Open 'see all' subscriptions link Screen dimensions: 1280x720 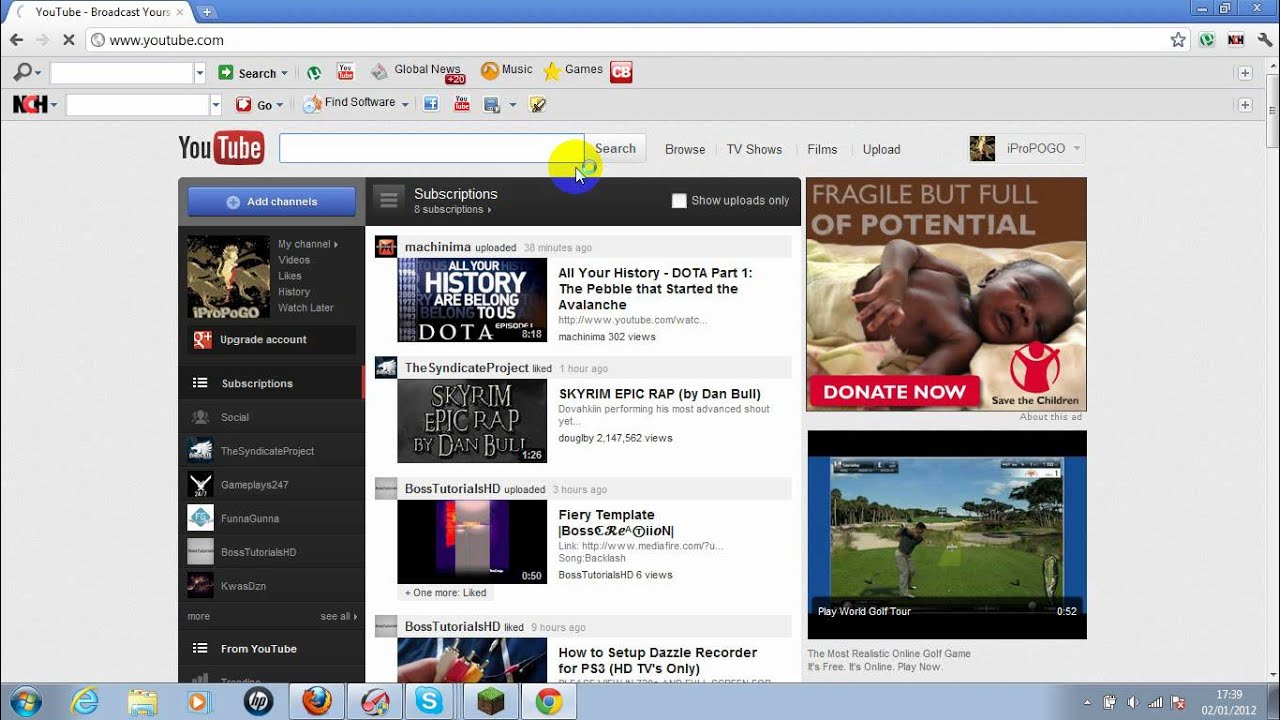point(338,617)
